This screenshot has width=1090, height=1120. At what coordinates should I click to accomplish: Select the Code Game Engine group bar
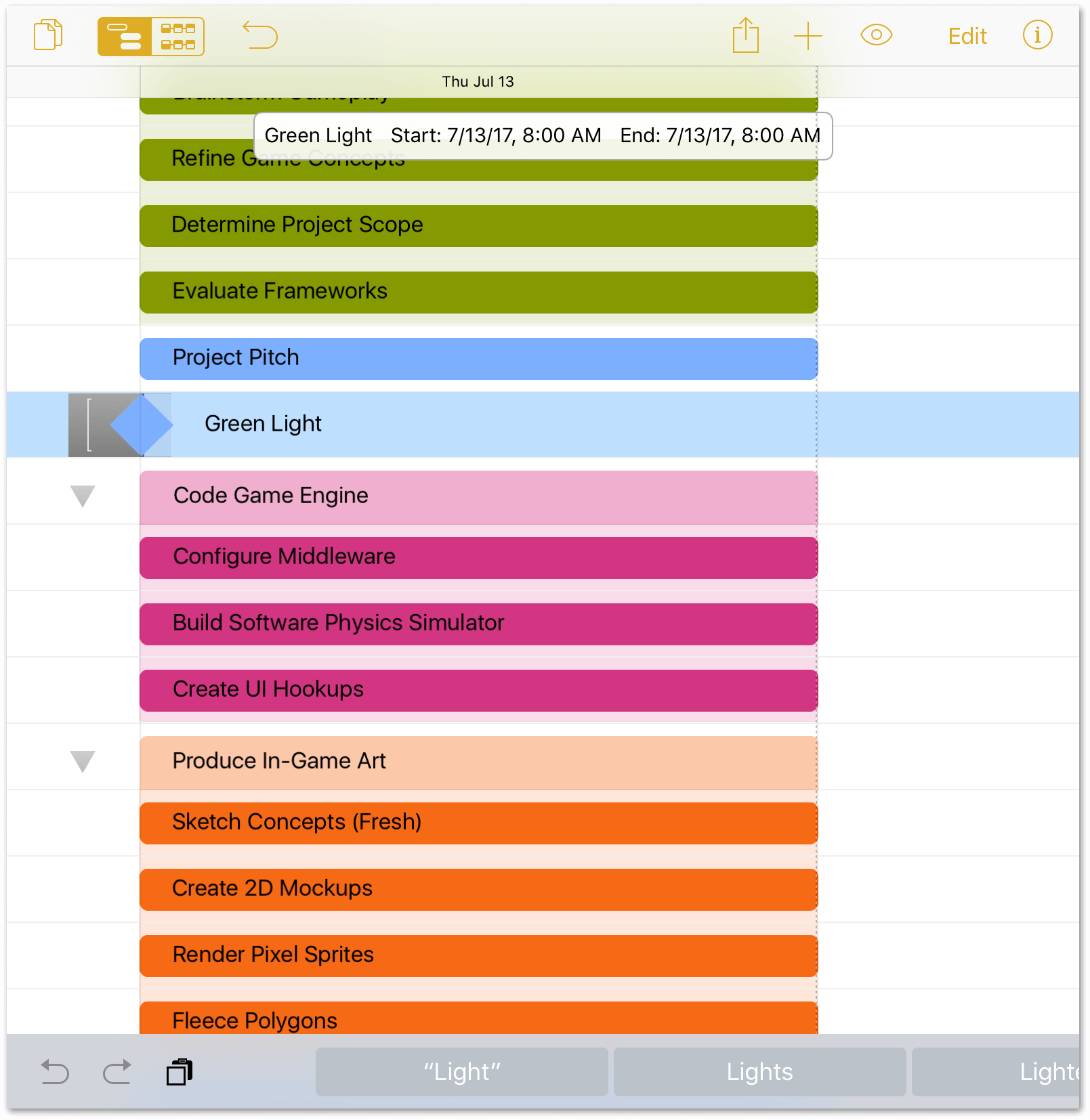point(478,497)
